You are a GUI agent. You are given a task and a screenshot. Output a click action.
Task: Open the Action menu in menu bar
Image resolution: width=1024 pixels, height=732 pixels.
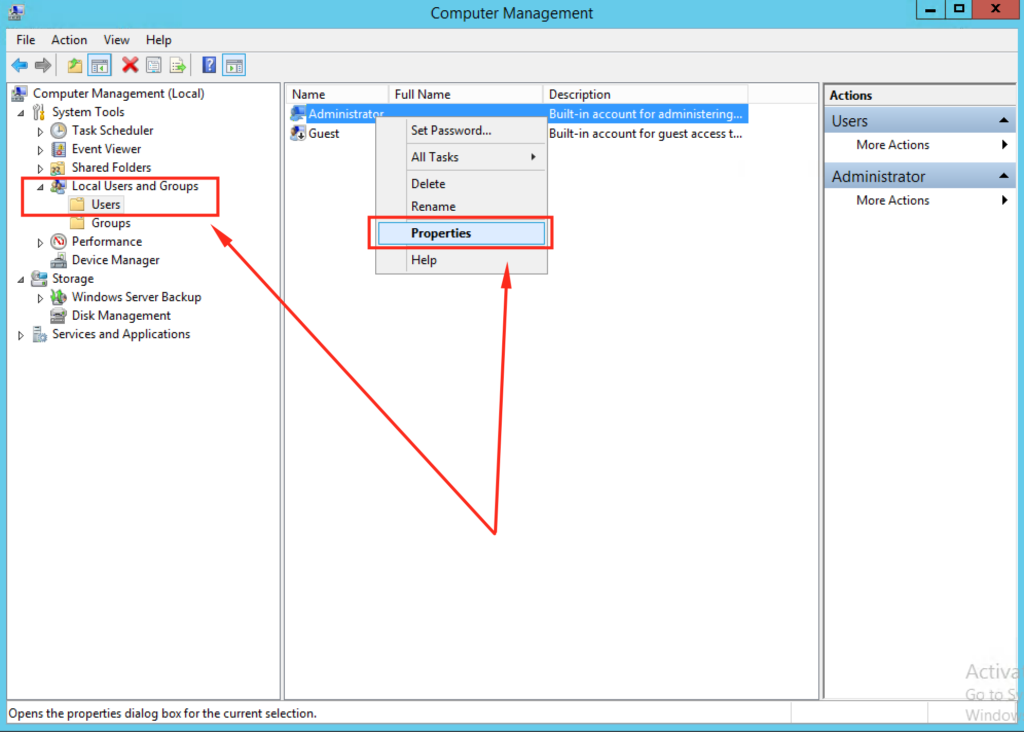click(69, 40)
